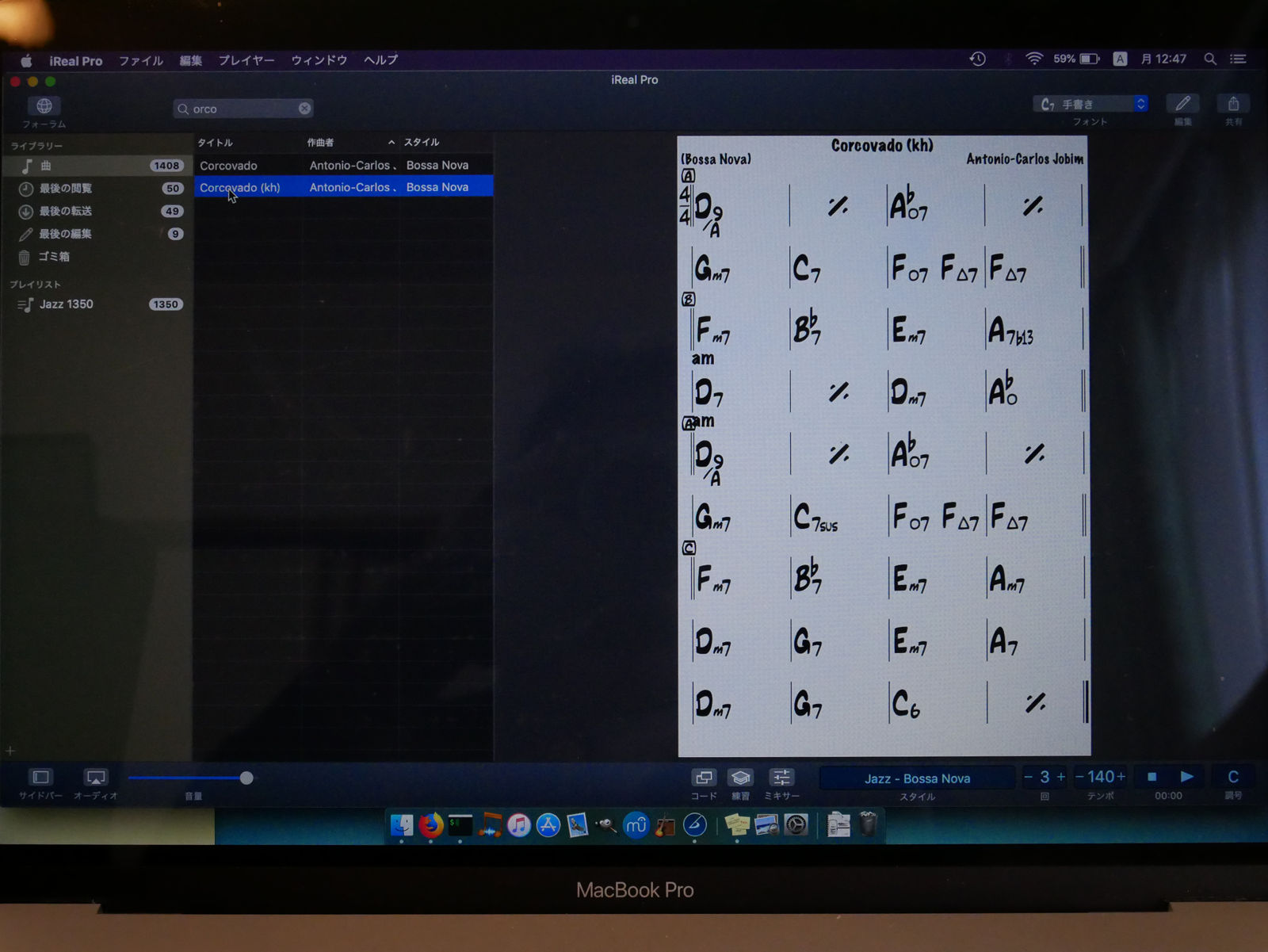This screenshot has width=1268, height=952.
Task: Click the C7sus chord on the chart
Action: pyautogui.click(x=815, y=518)
